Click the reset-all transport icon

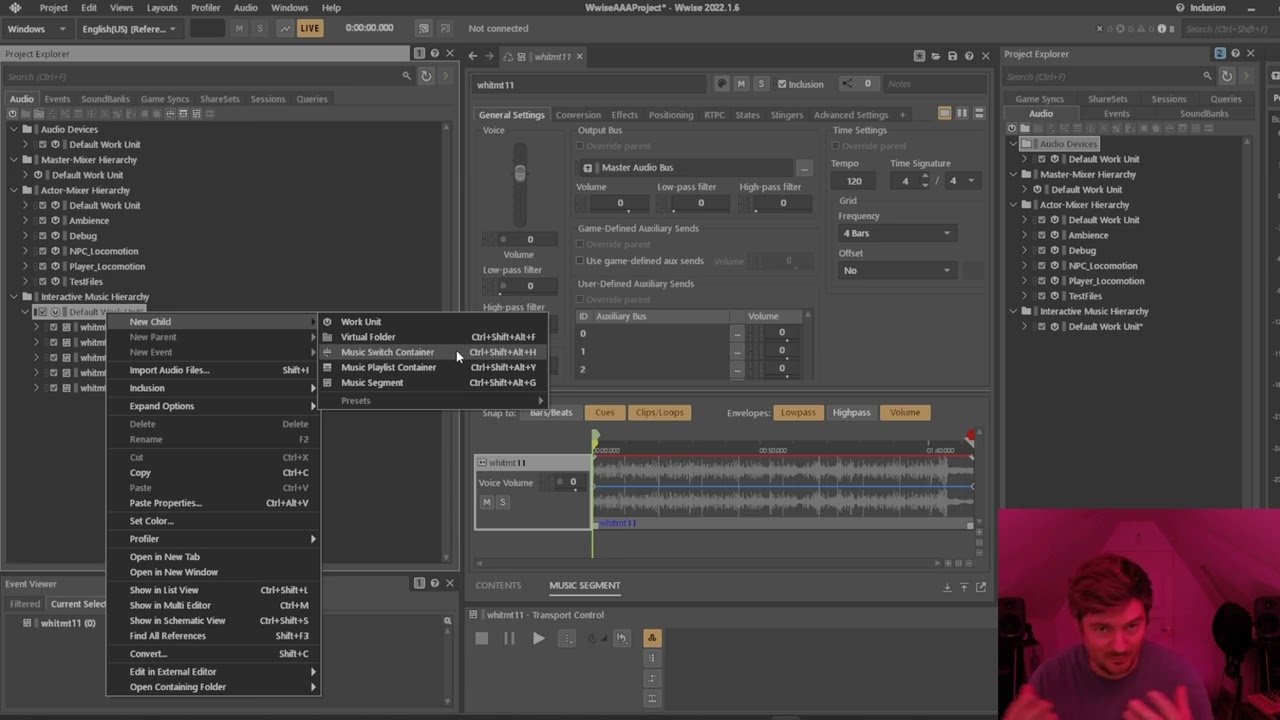pyautogui.click(x=621, y=638)
